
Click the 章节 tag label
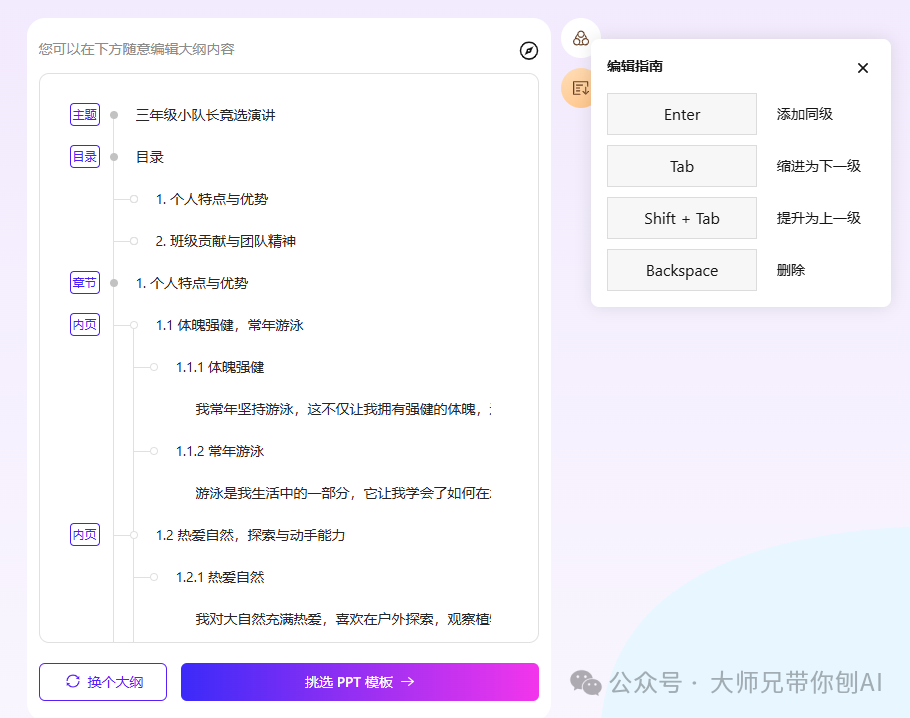85,283
